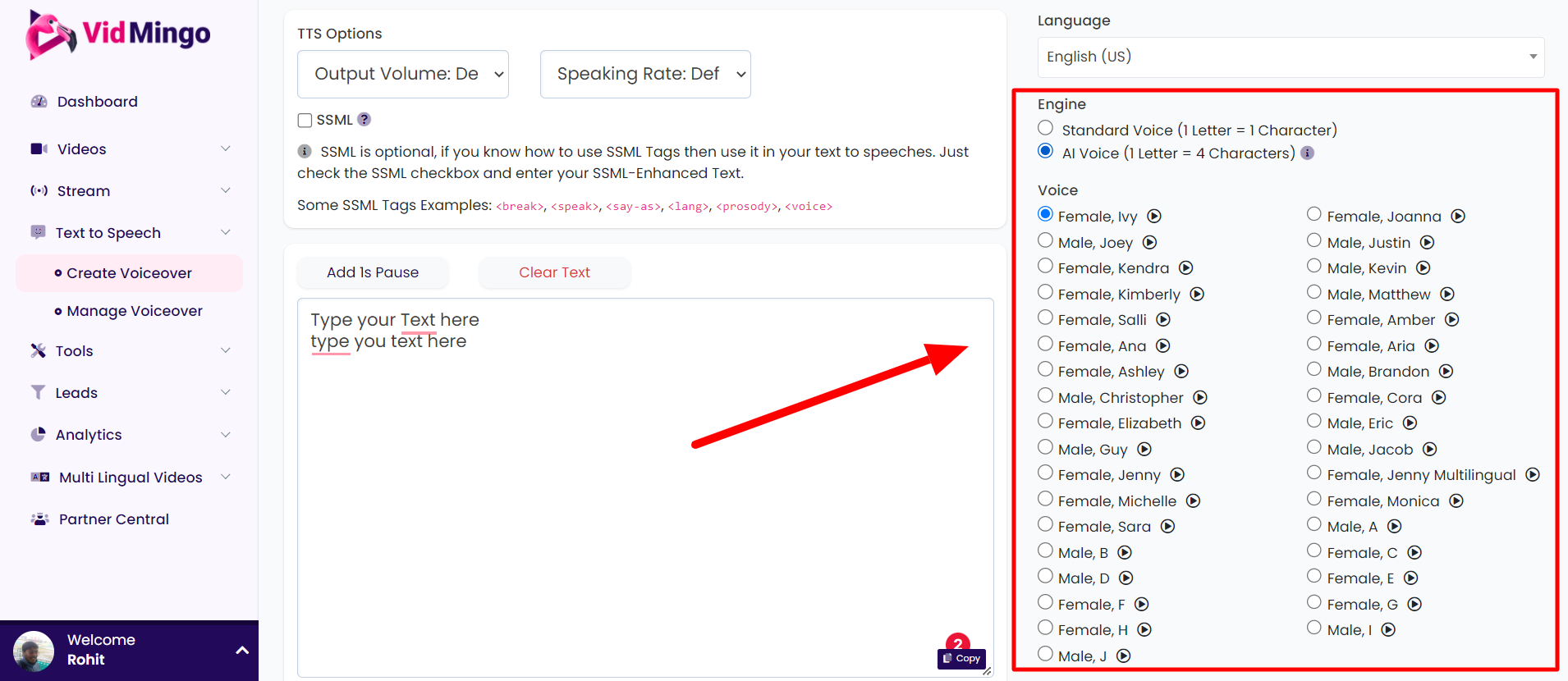The width and height of the screenshot is (1568, 681).
Task: Choose the Male, Eric voice
Action: (x=1314, y=421)
